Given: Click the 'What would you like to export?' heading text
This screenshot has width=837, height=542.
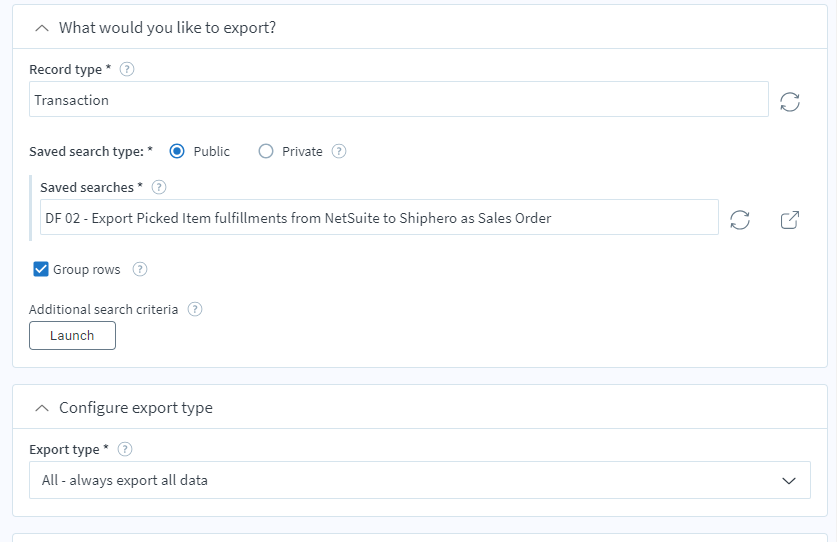Looking at the screenshot, I should (x=167, y=28).
